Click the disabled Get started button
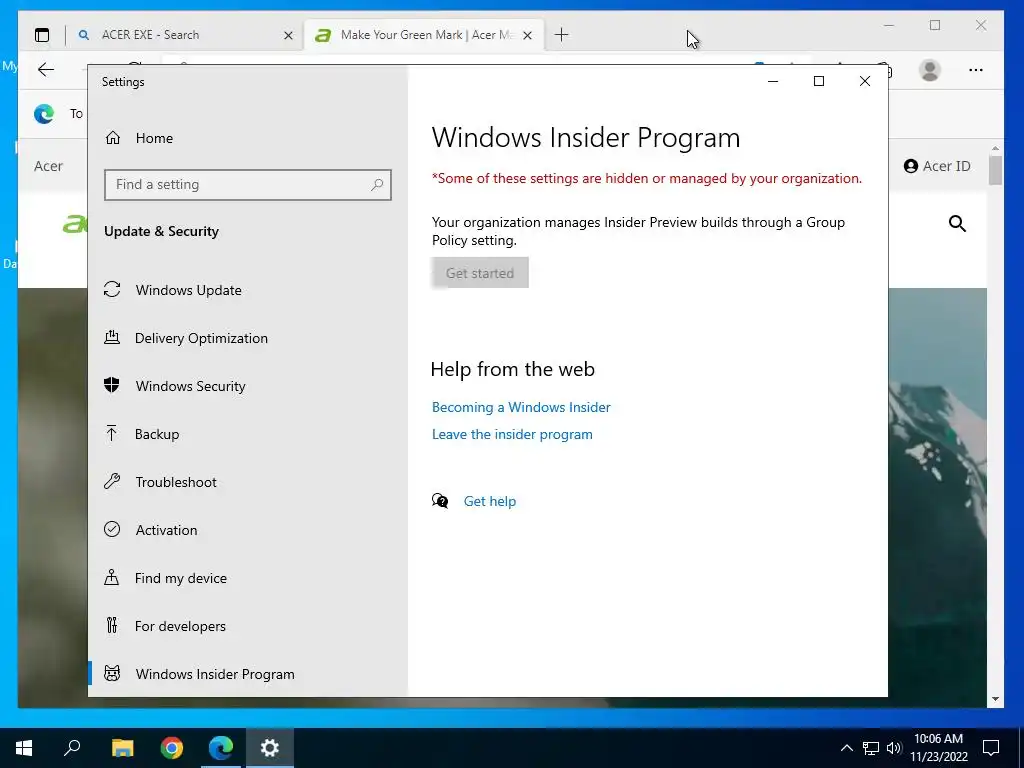The image size is (1024, 768). coord(480,273)
